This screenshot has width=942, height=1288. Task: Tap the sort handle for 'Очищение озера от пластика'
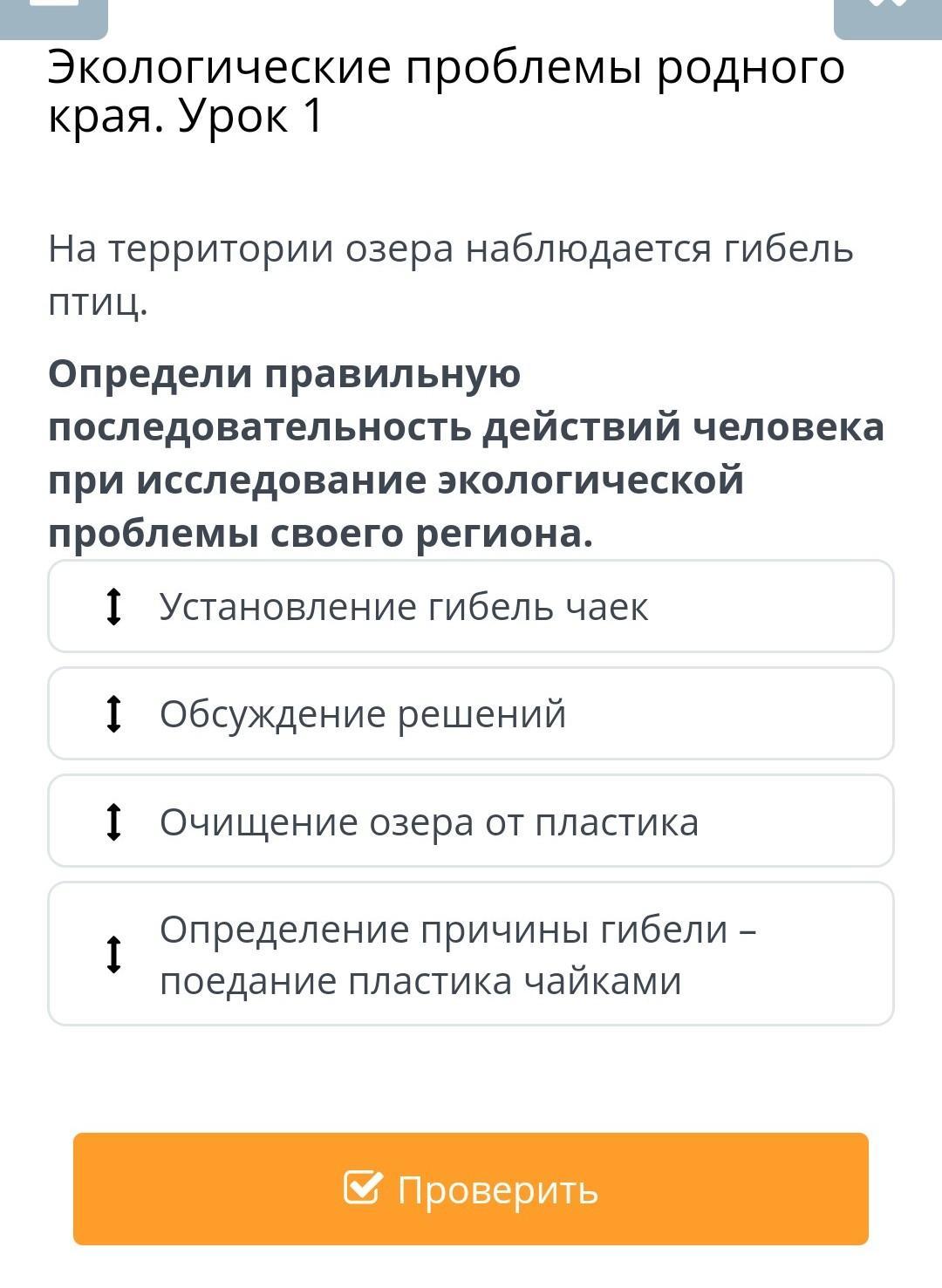(x=113, y=821)
